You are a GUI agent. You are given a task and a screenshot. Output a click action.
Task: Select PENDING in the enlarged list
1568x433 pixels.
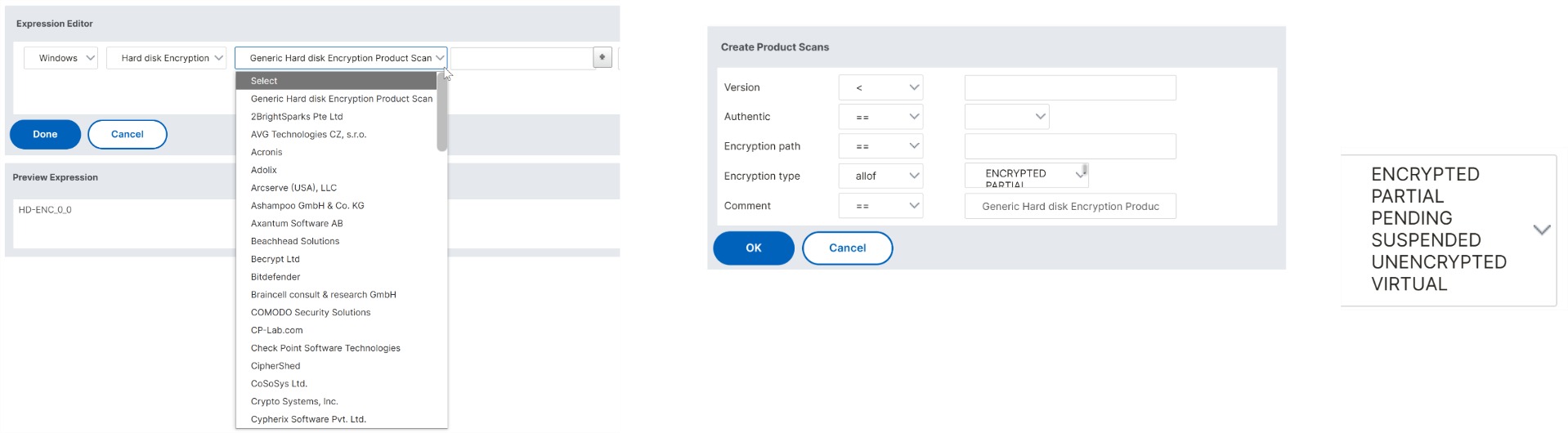tap(1411, 218)
